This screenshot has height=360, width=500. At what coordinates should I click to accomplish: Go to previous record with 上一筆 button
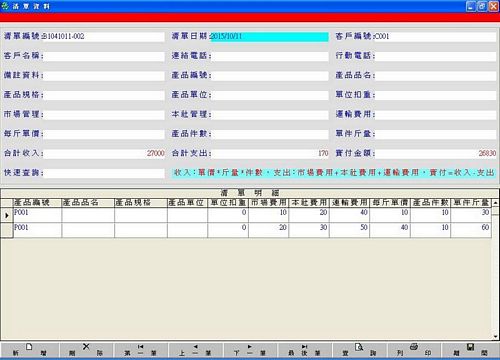[195, 350]
